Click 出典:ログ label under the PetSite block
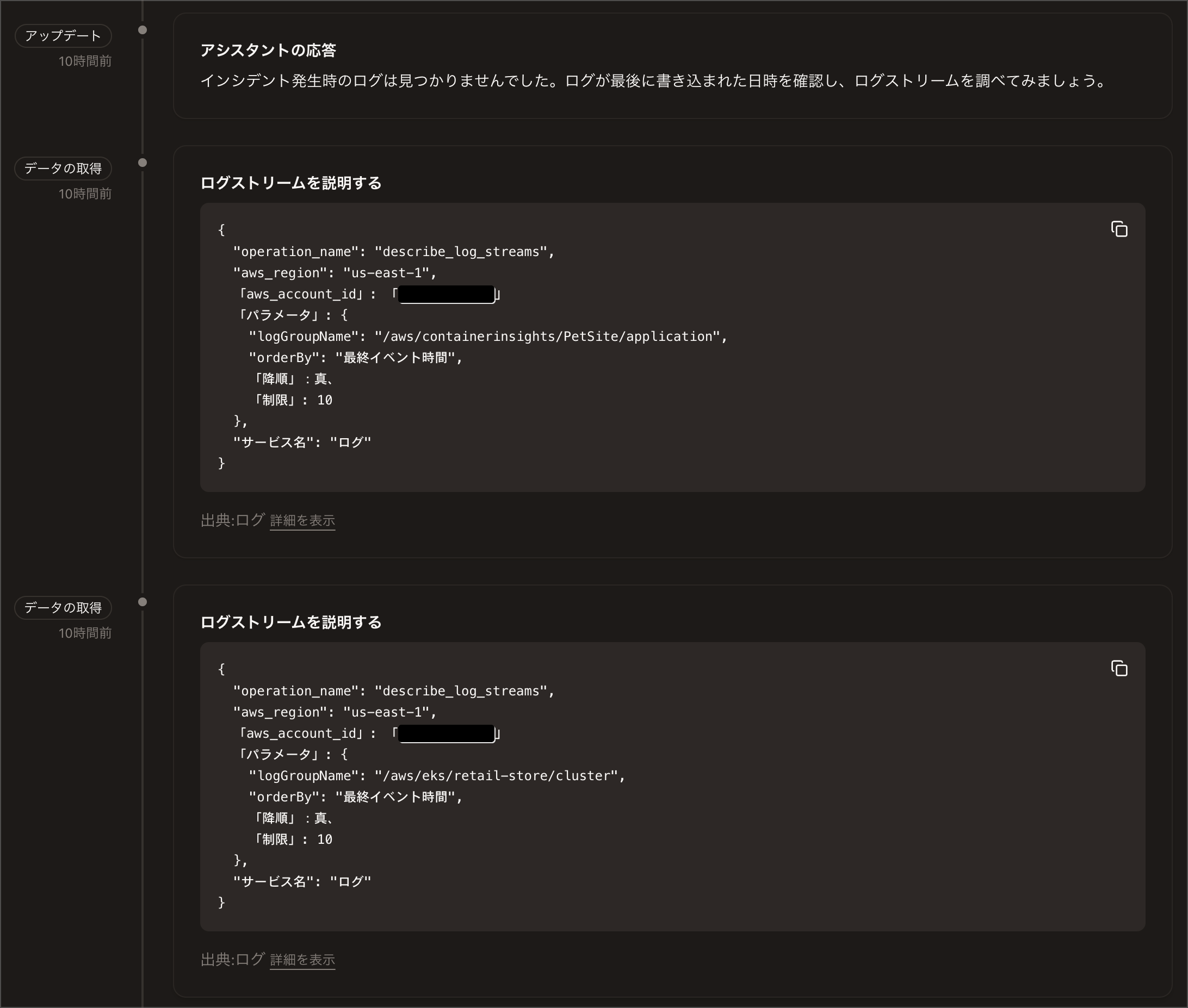The width and height of the screenshot is (1188, 1008). pyautogui.click(x=232, y=520)
